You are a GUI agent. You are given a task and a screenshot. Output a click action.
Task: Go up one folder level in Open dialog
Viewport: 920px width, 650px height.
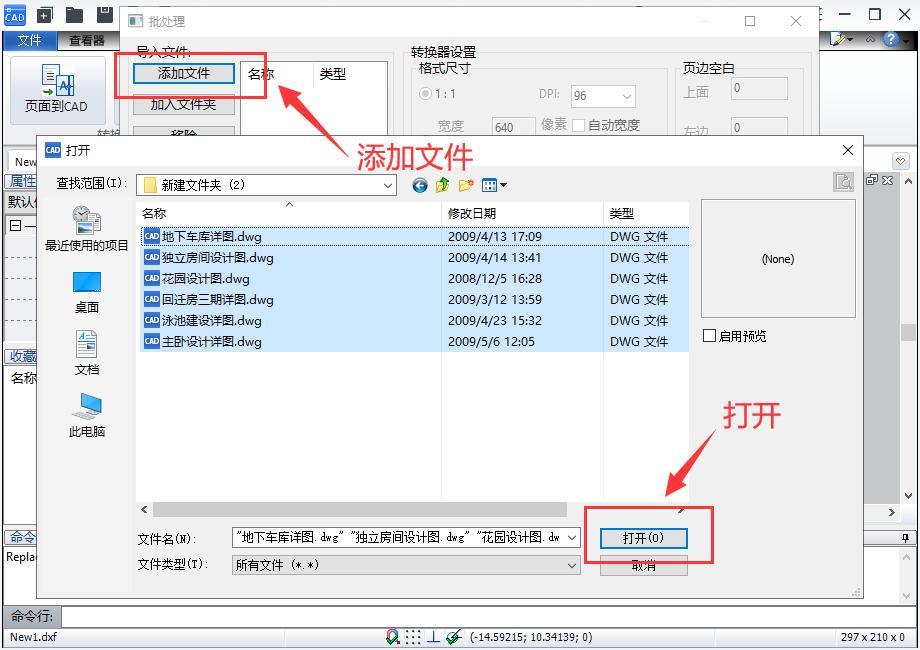(442, 185)
